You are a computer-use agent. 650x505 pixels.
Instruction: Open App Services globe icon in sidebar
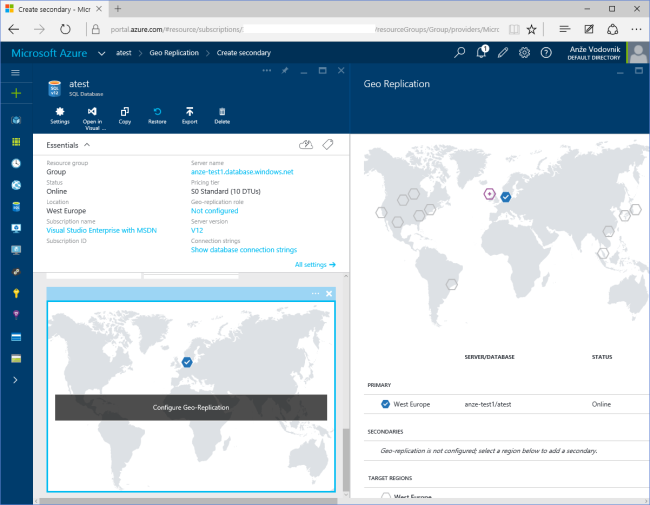16,185
